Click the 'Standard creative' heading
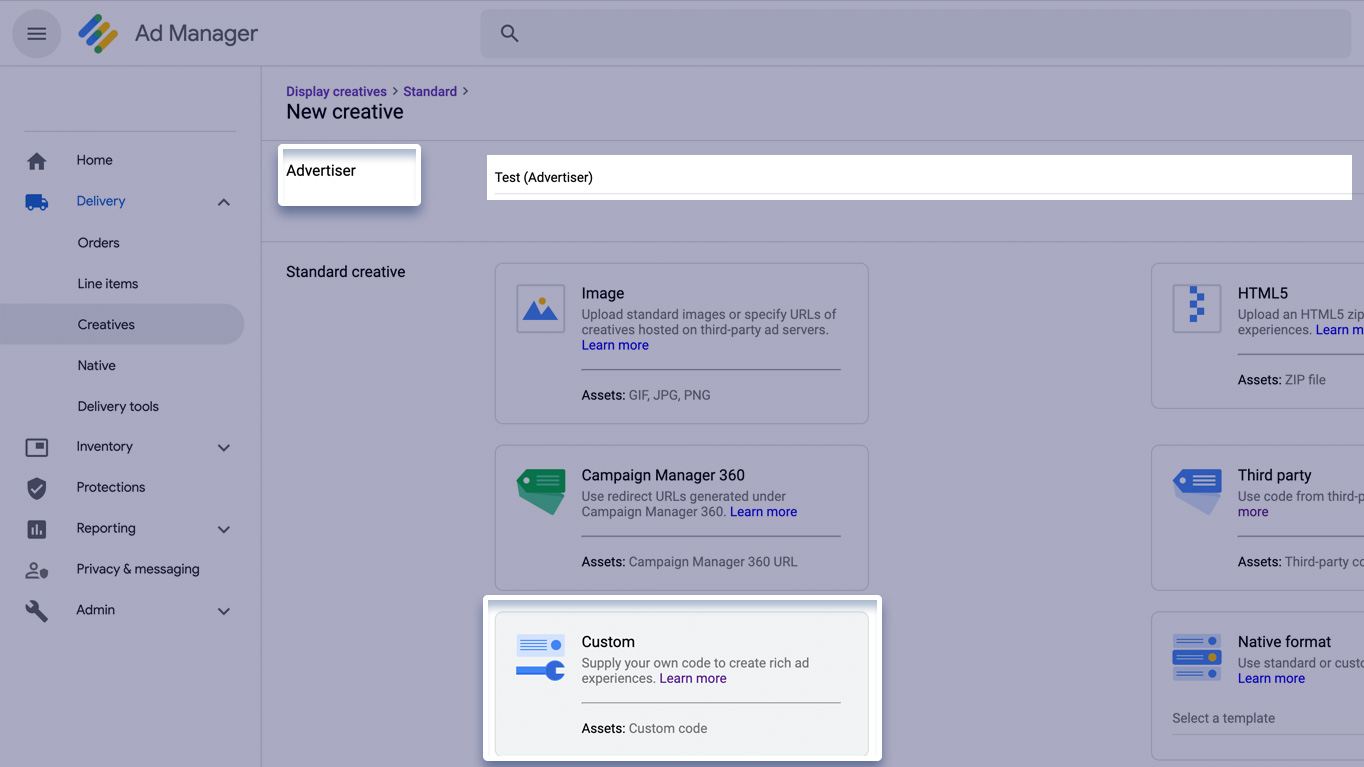Image resolution: width=1364 pixels, height=767 pixels. (x=346, y=272)
